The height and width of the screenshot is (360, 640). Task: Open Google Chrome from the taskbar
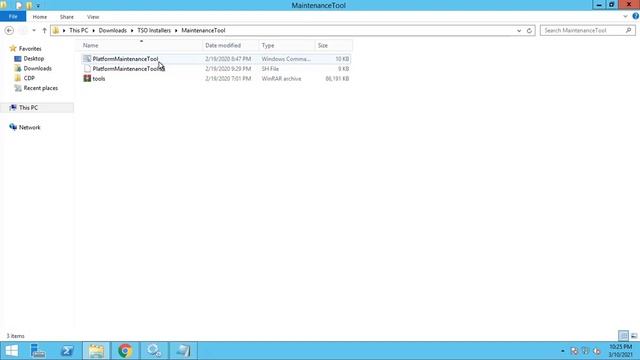tap(125, 351)
